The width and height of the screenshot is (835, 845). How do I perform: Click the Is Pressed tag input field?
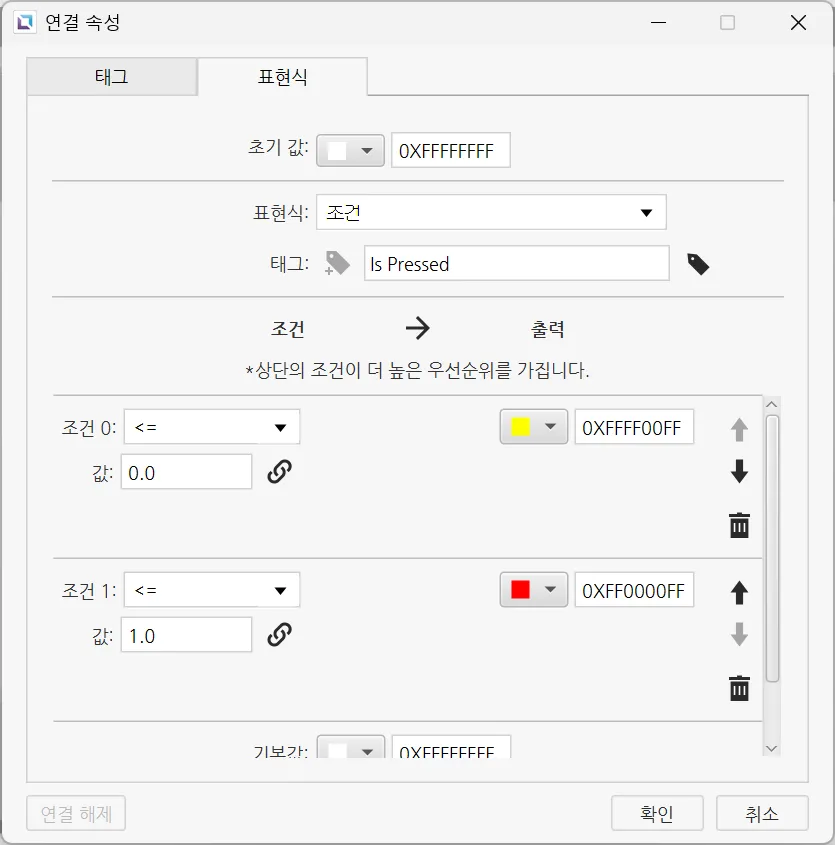516,264
